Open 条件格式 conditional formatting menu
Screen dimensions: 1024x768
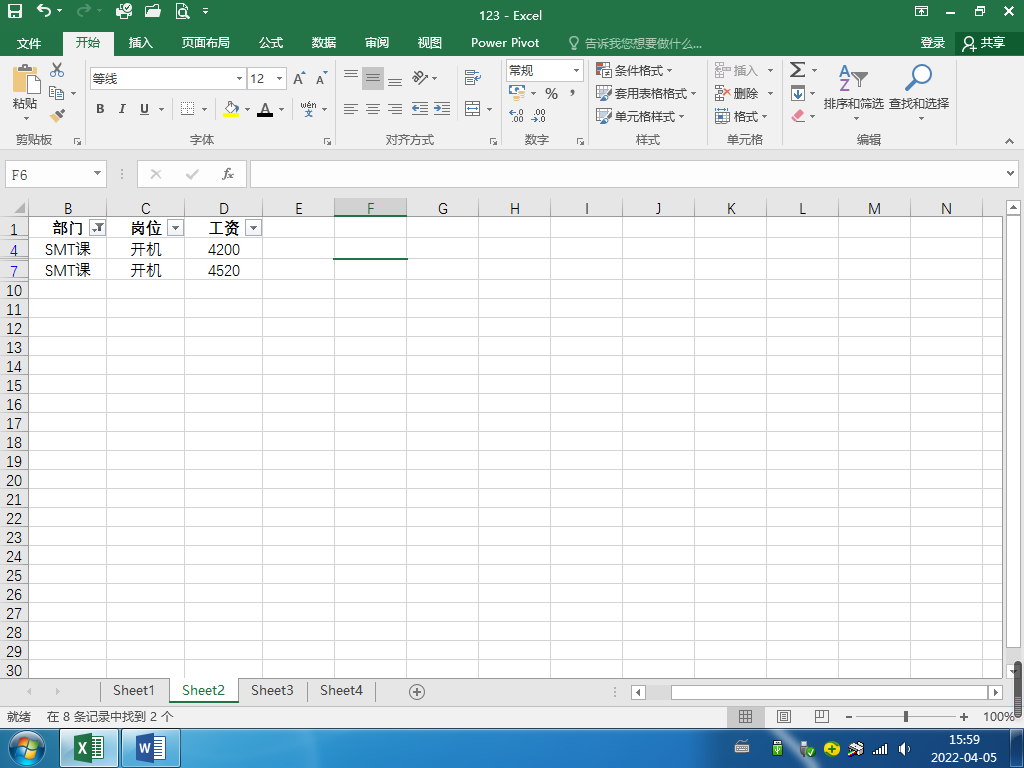[634, 70]
